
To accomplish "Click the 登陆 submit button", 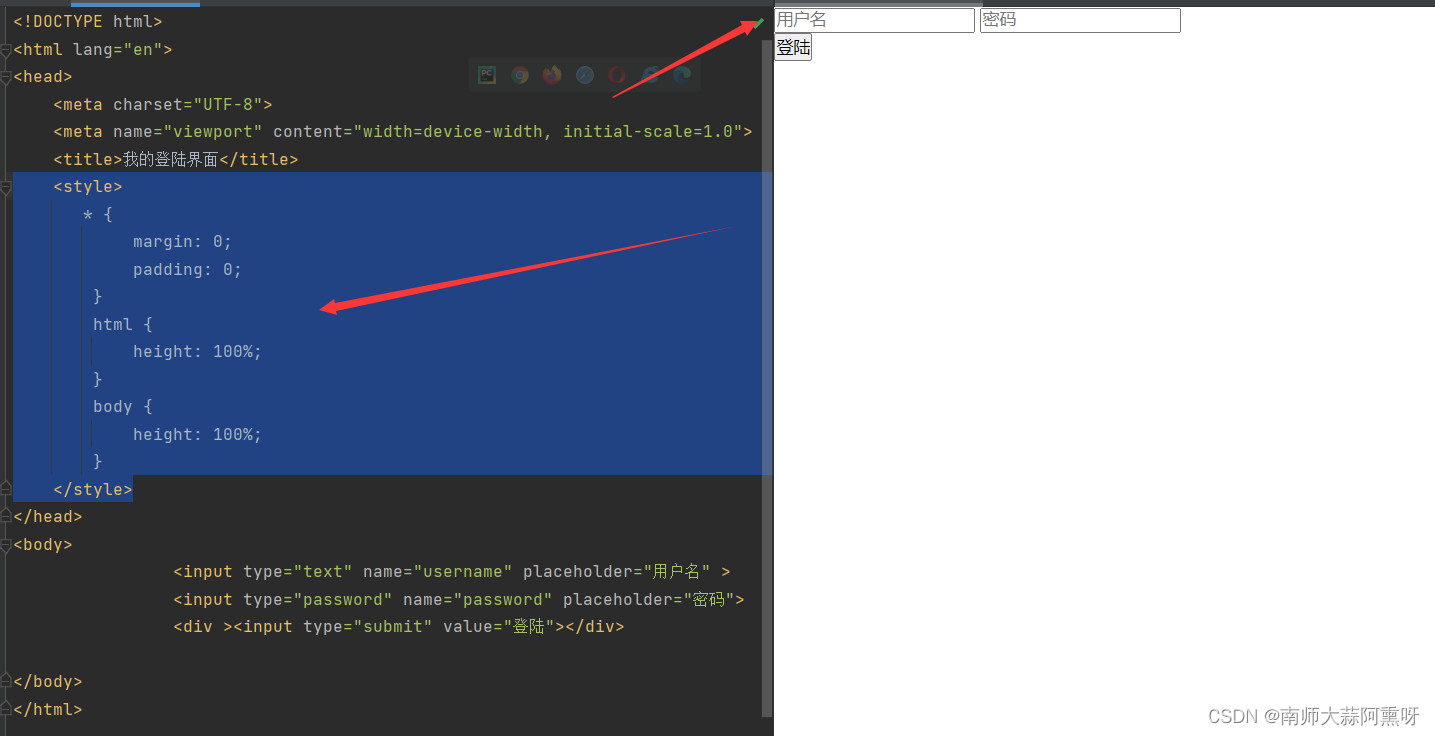I will click(x=793, y=48).
